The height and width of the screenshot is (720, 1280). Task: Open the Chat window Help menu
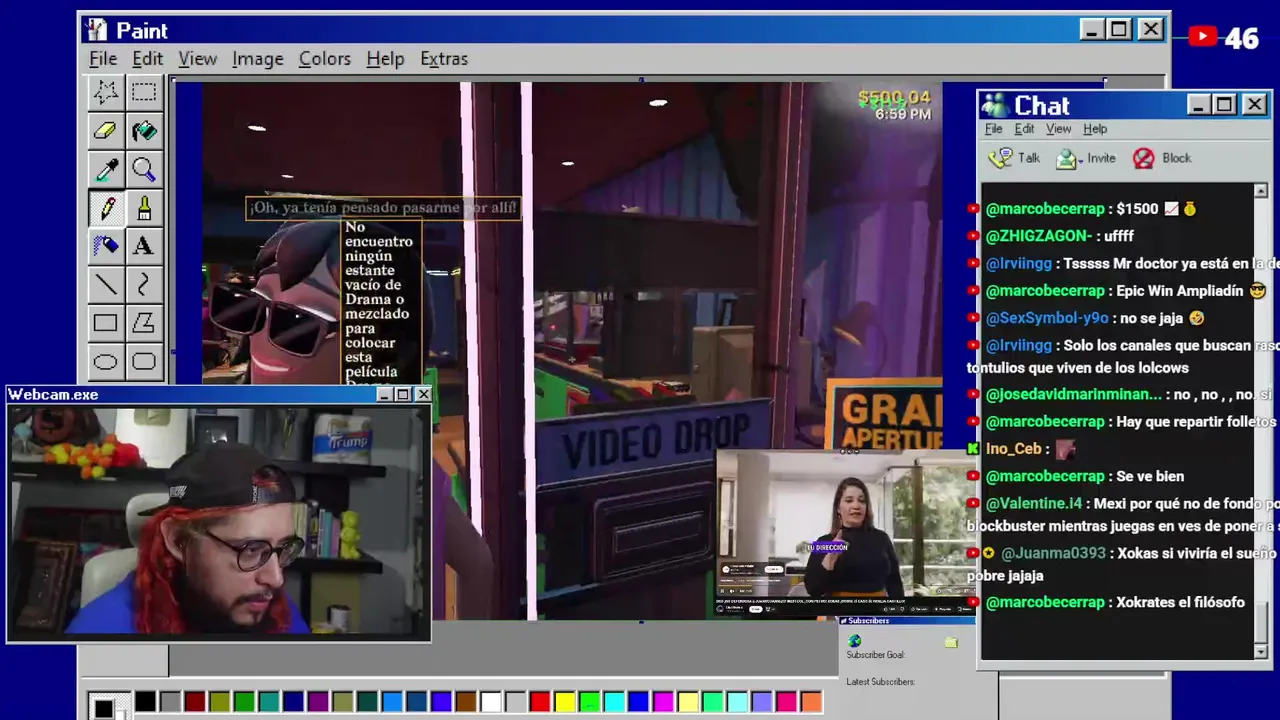tap(1095, 129)
